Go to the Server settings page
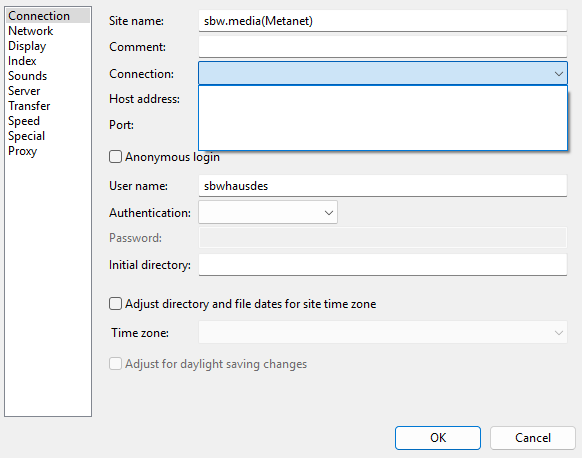The image size is (582, 458). 24,91
